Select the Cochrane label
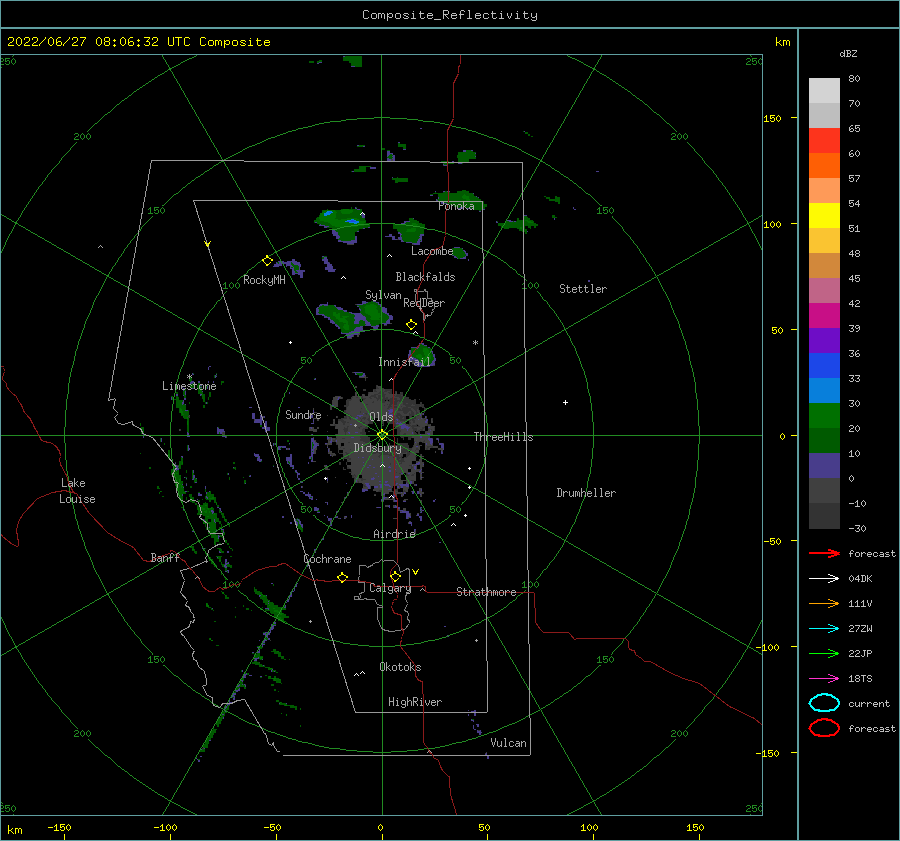Image resolution: width=900 pixels, height=841 pixels. pyautogui.click(x=327, y=559)
